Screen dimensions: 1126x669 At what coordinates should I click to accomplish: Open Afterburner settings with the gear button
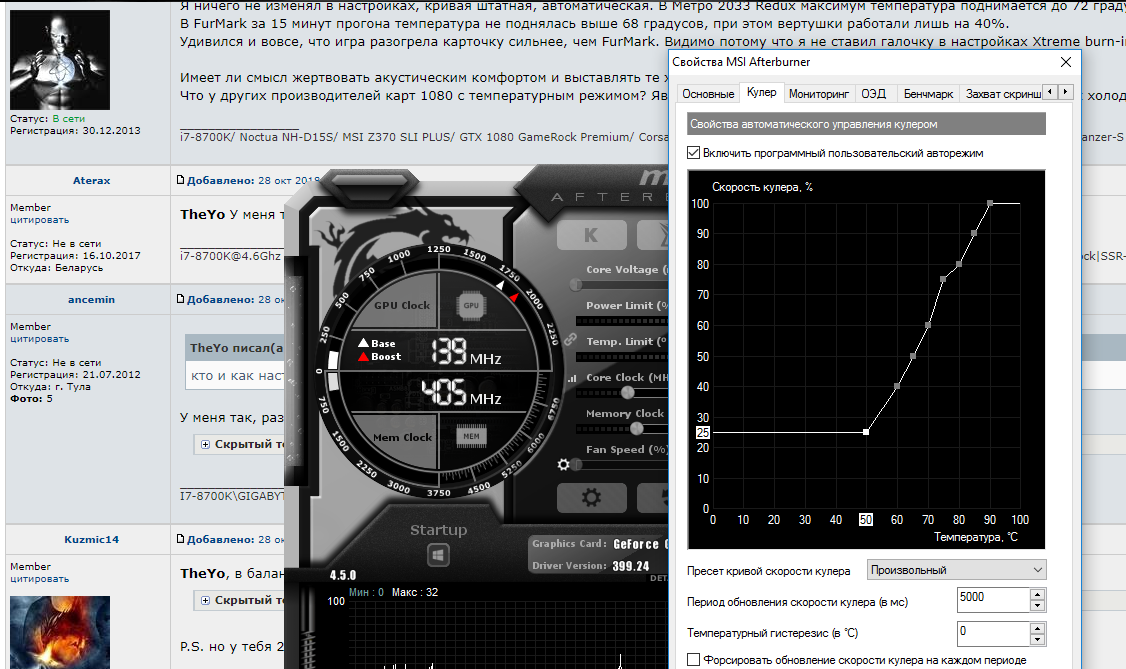(x=591, y=497)
